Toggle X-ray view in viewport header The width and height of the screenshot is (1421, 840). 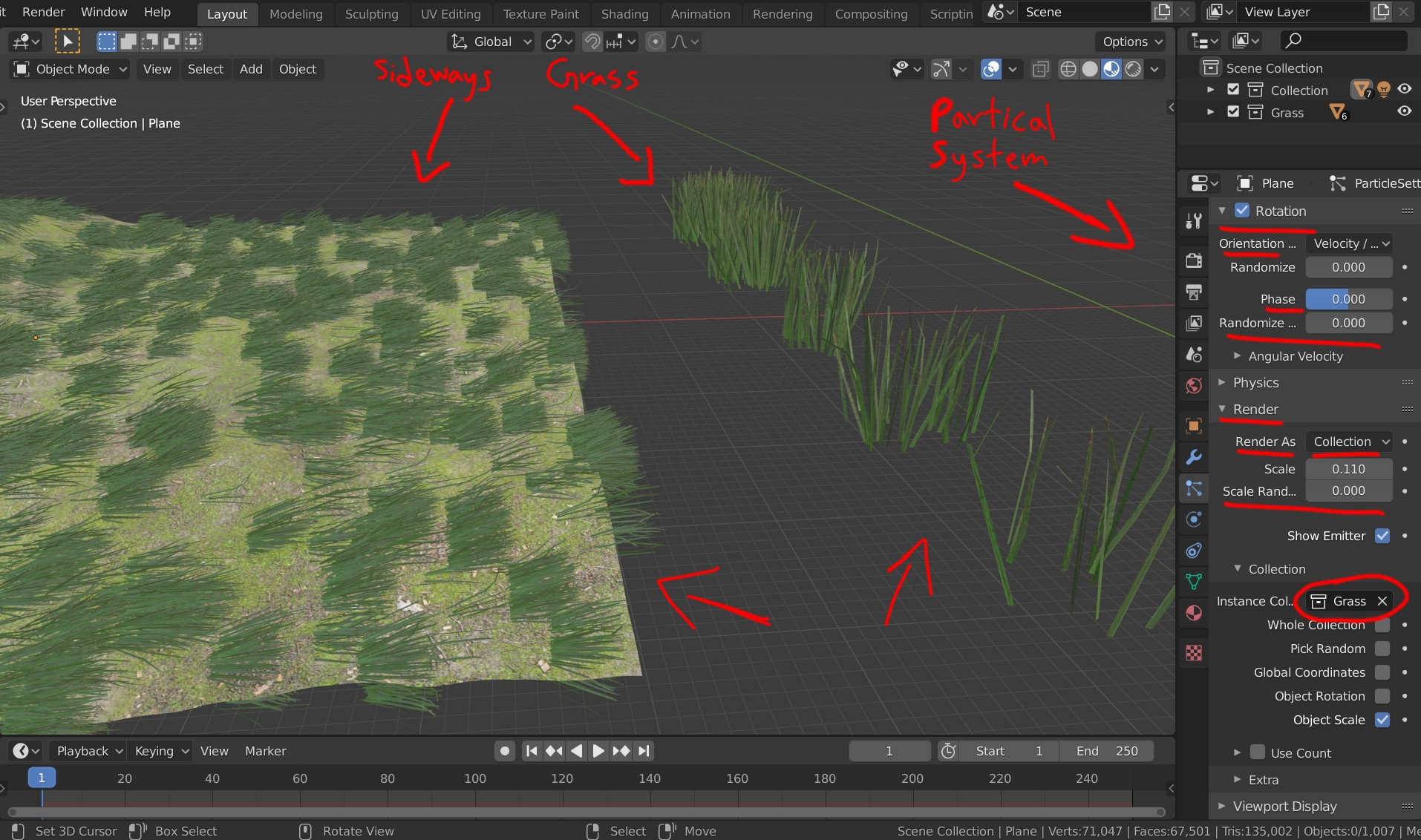[1041, 69]
